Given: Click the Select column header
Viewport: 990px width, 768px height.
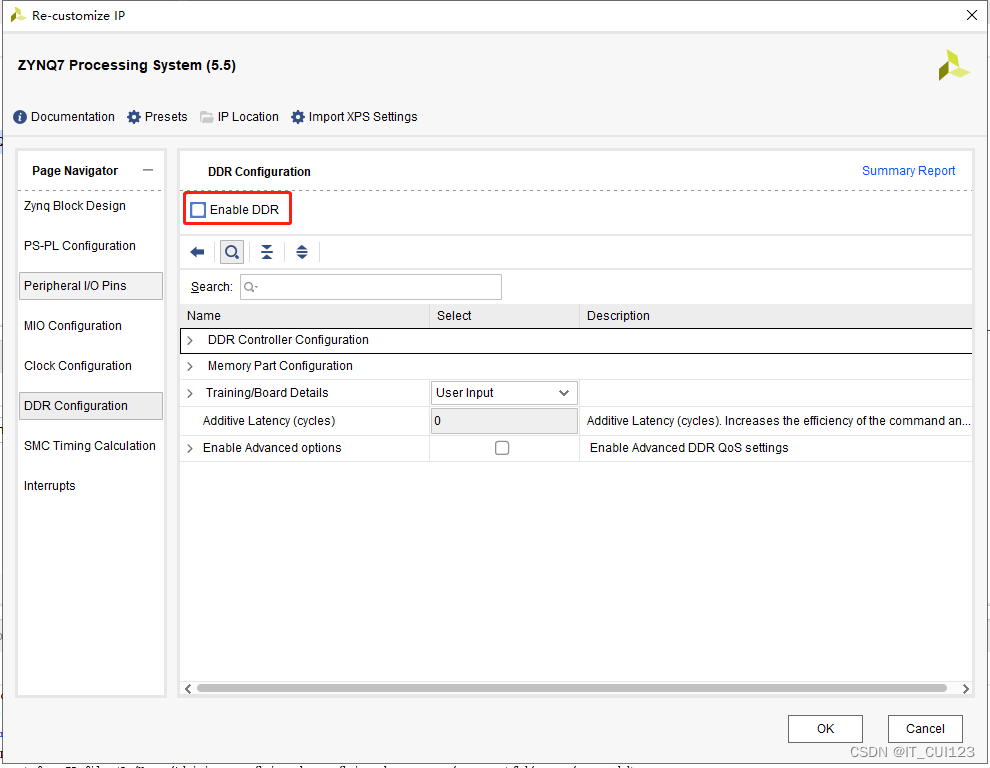Looking at the screenshot, I should click(504, 316).
